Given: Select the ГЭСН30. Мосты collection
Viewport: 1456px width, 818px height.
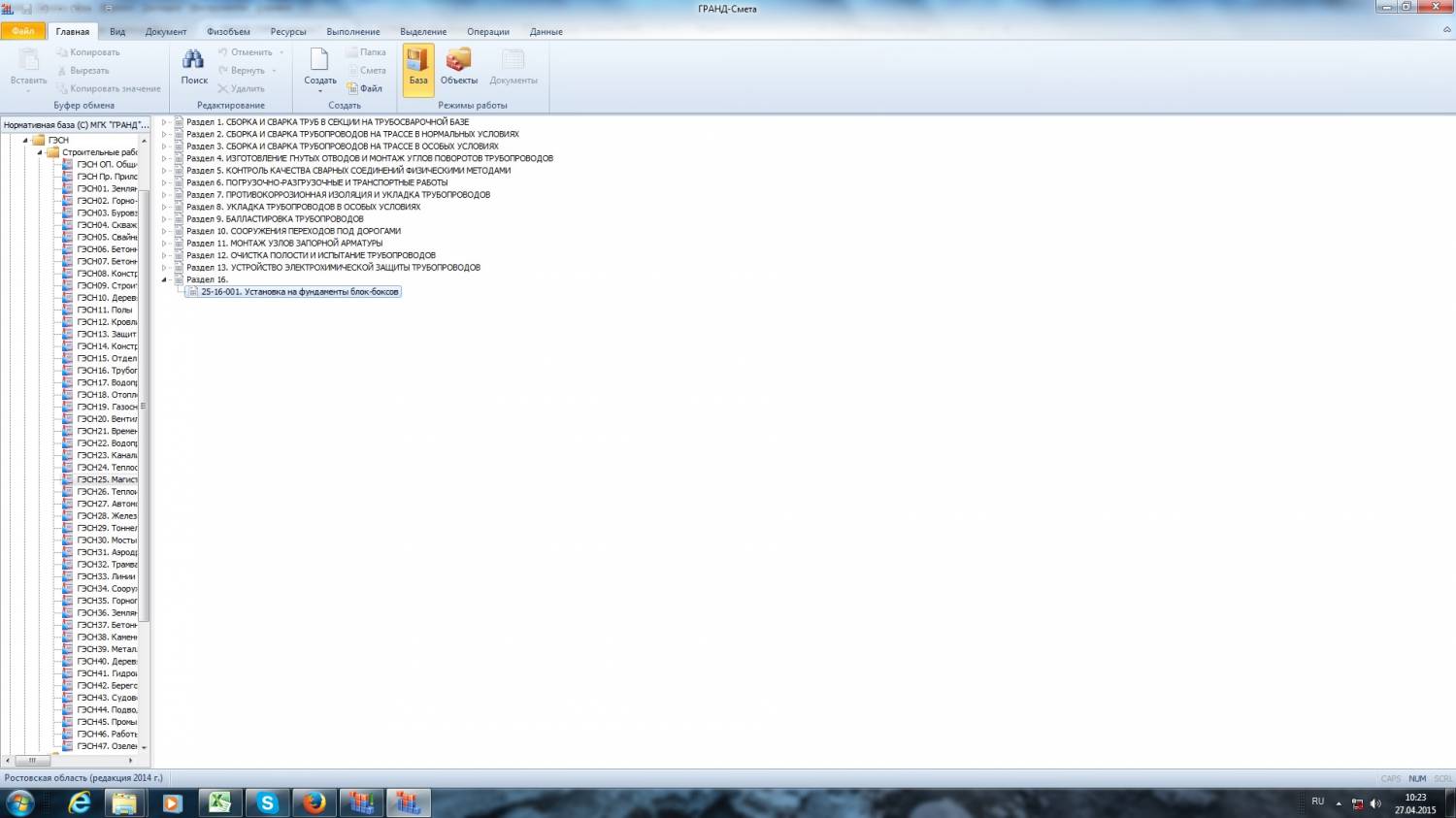Looking at the screenshot, I should (x=107, y=540).
